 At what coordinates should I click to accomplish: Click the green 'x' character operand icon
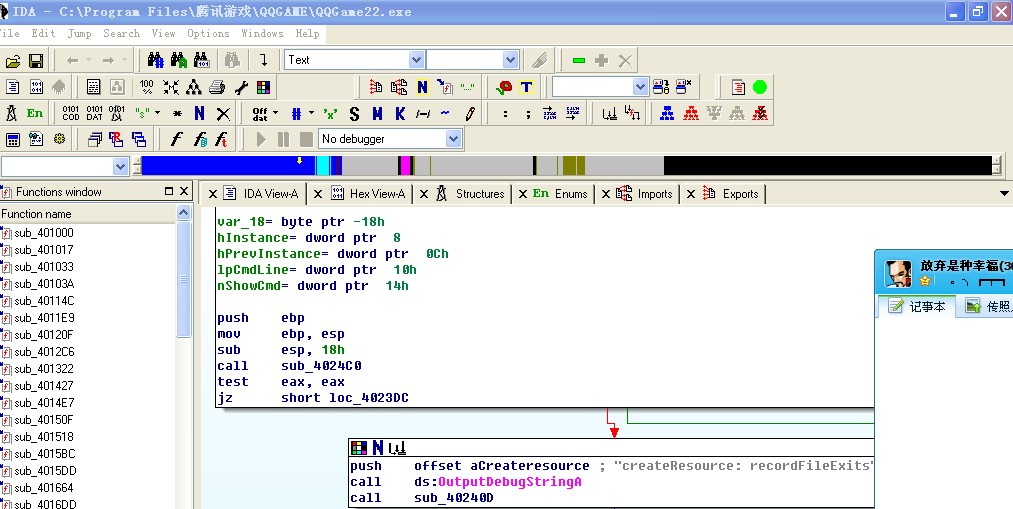pos(331,114)
